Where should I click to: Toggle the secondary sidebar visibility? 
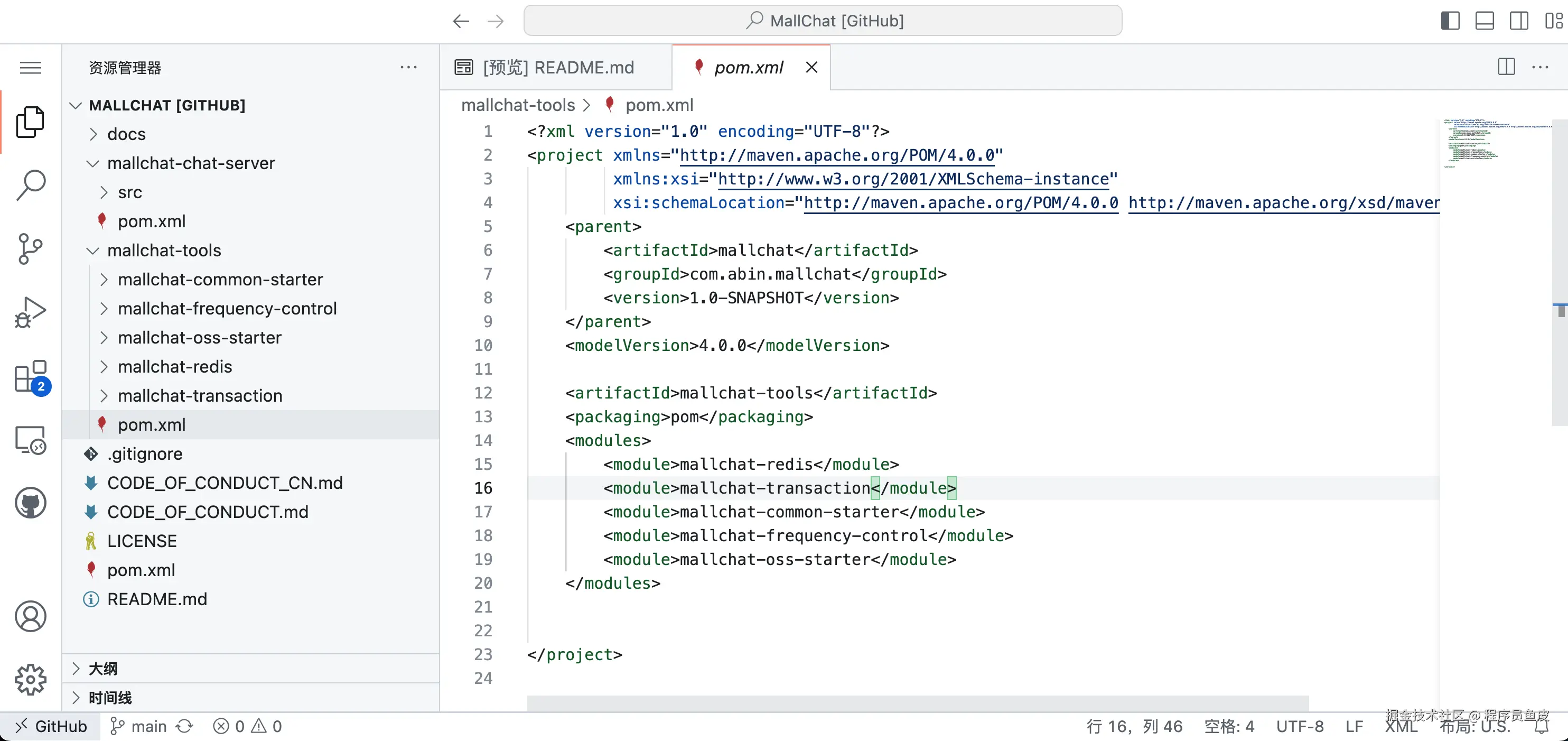(1518, 21)
